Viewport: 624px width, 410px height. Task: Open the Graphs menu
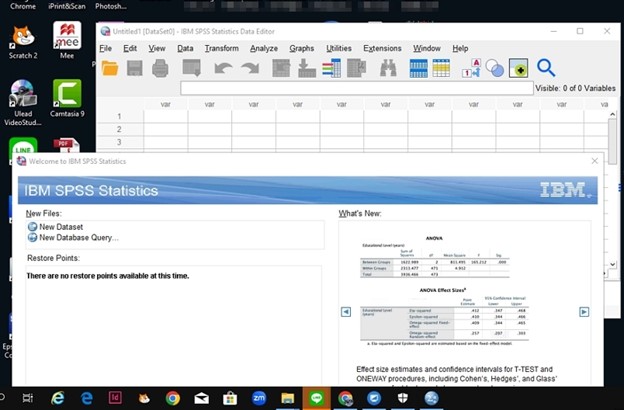pyautogui.click(x=302, y=49)
